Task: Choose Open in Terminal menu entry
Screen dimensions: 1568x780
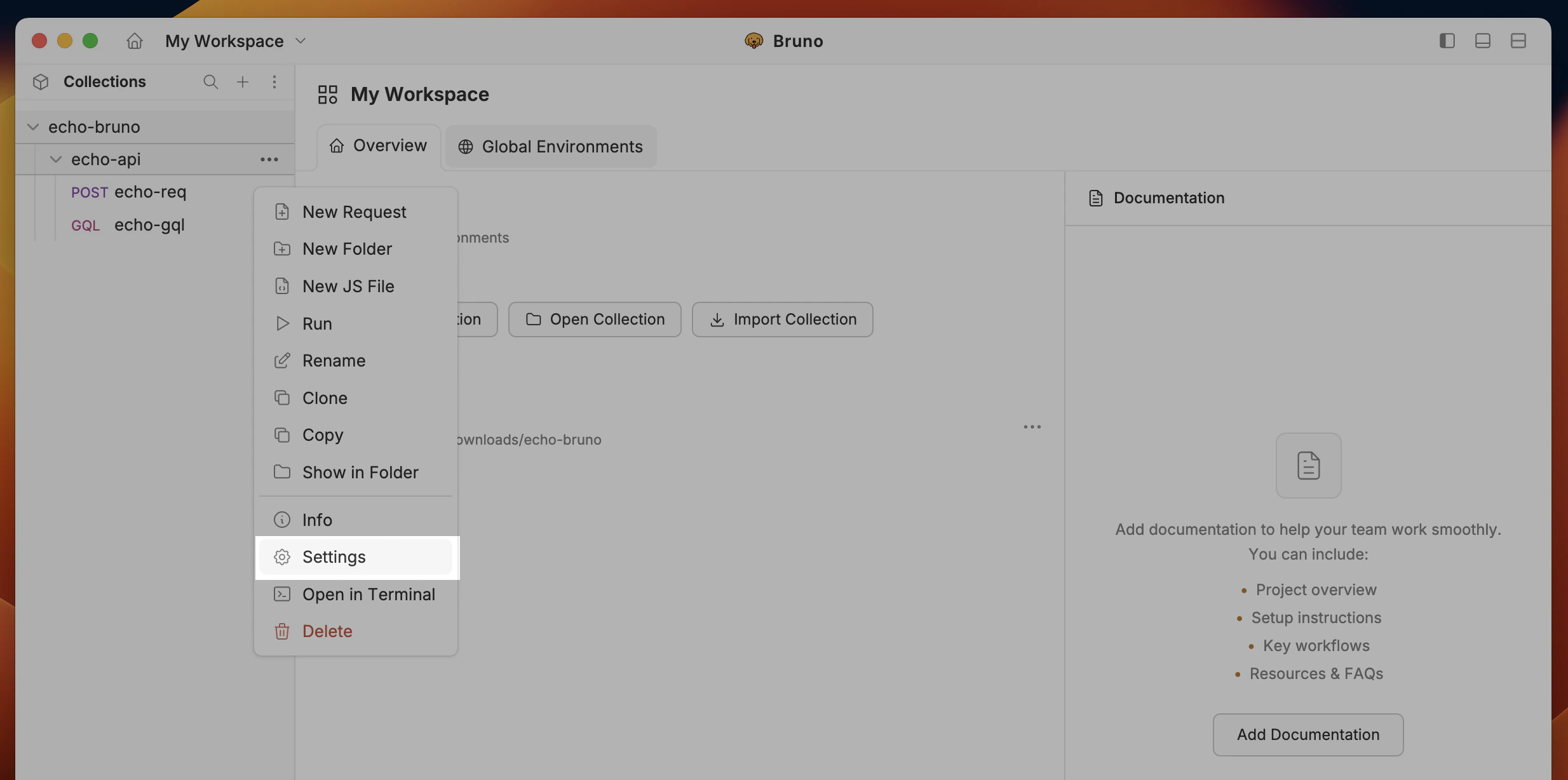Action: click(356, 595)
